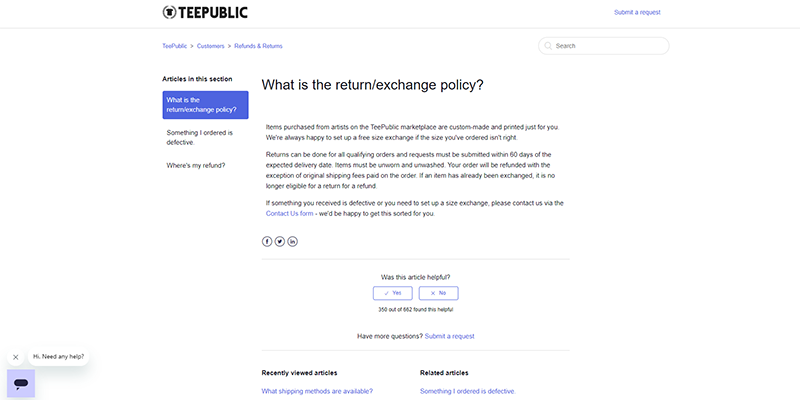The width and height of the screenshot is (800, 400).
Task: Open 'What shipping methods are available?' article
Action: (317, 391)
